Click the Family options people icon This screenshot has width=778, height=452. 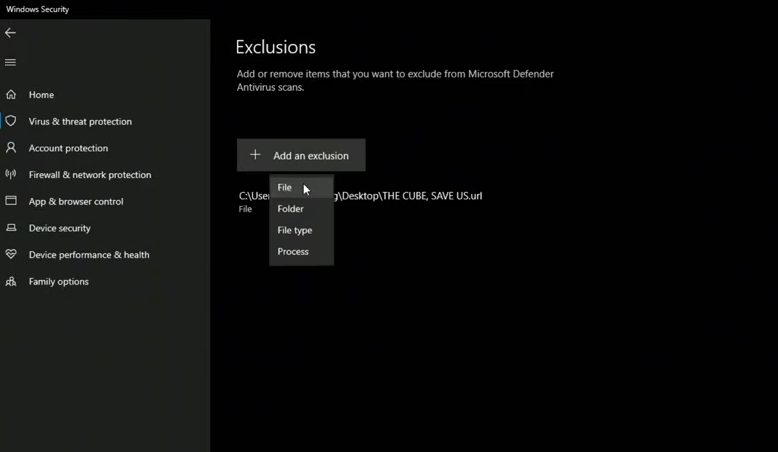click(11, 282)
